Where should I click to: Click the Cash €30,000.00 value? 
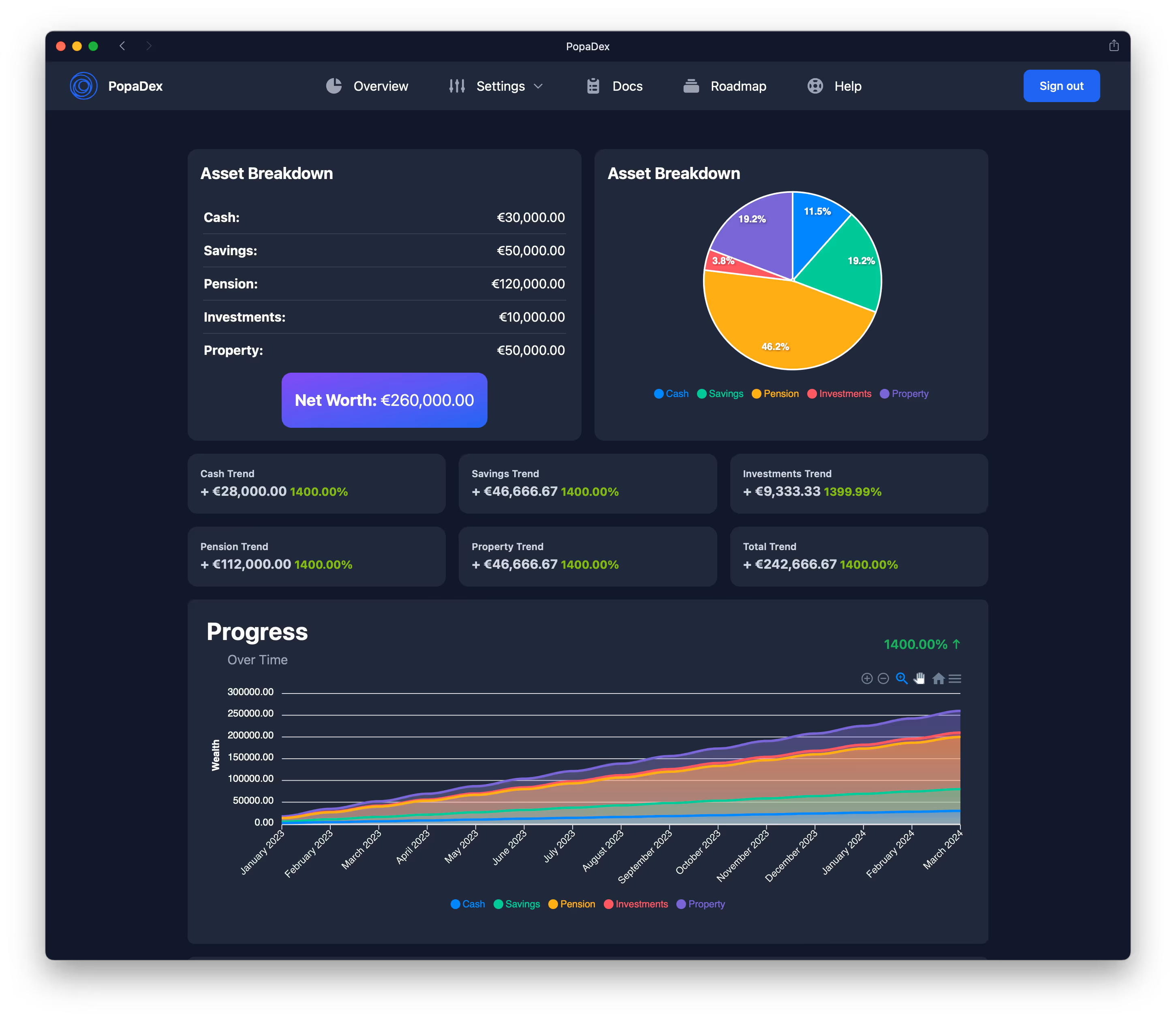coord(531,218)
